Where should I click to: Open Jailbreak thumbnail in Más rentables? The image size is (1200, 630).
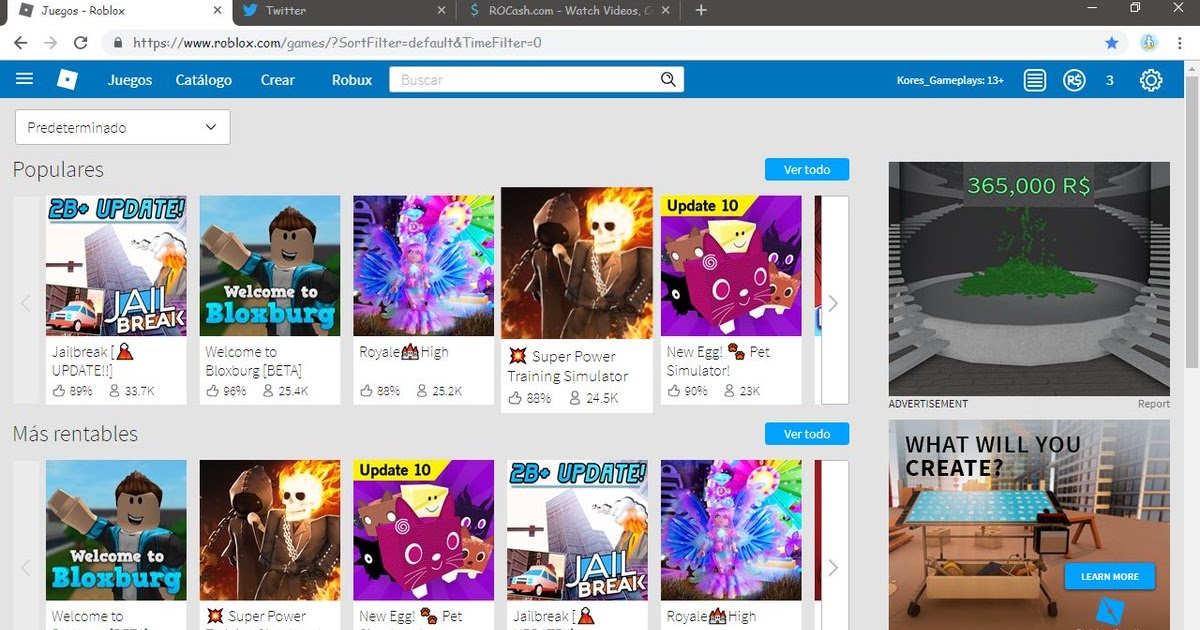click(x=577, y=530)
